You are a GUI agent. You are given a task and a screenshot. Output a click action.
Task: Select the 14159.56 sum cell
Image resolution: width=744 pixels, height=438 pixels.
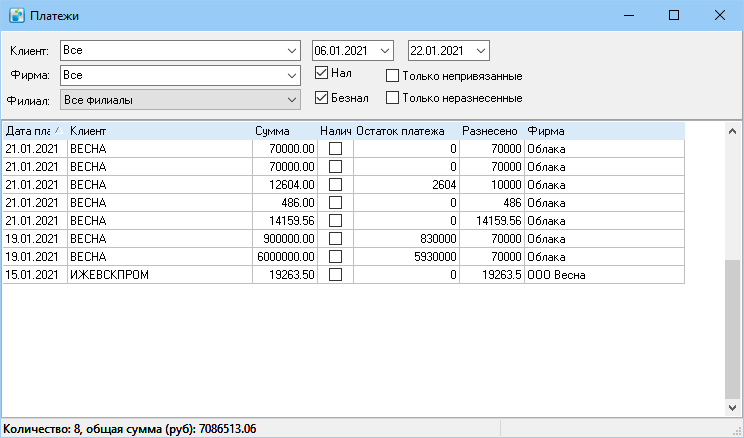point(285,221)
